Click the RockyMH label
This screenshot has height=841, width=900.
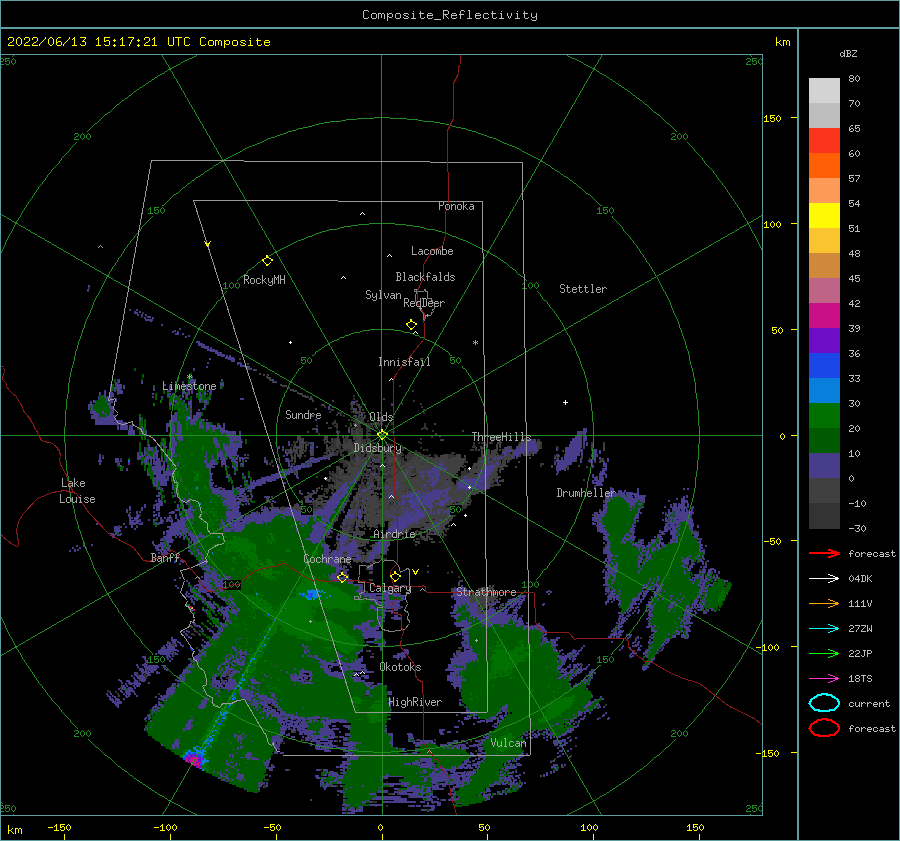tap(264, 280)
